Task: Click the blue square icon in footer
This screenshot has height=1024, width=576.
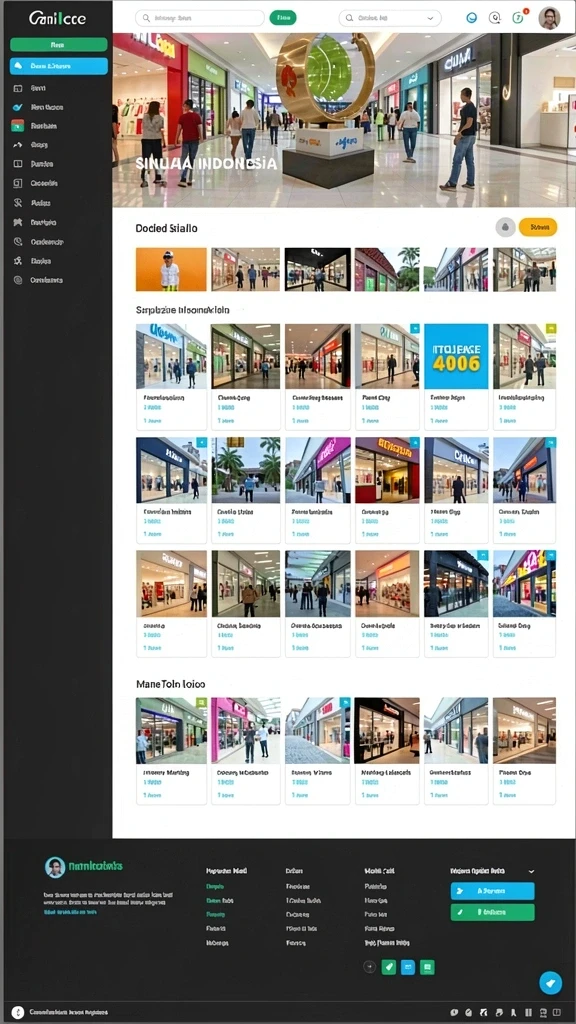Action: 408,967
